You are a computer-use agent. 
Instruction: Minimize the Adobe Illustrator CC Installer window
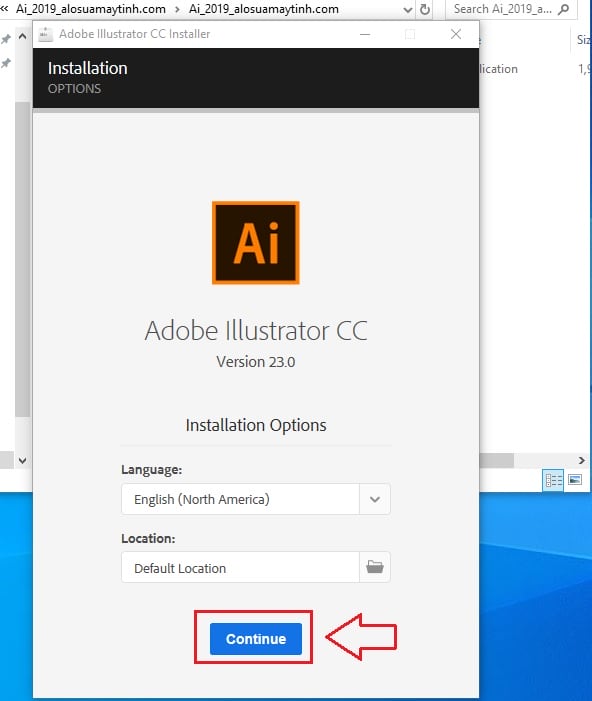(365, 34)
